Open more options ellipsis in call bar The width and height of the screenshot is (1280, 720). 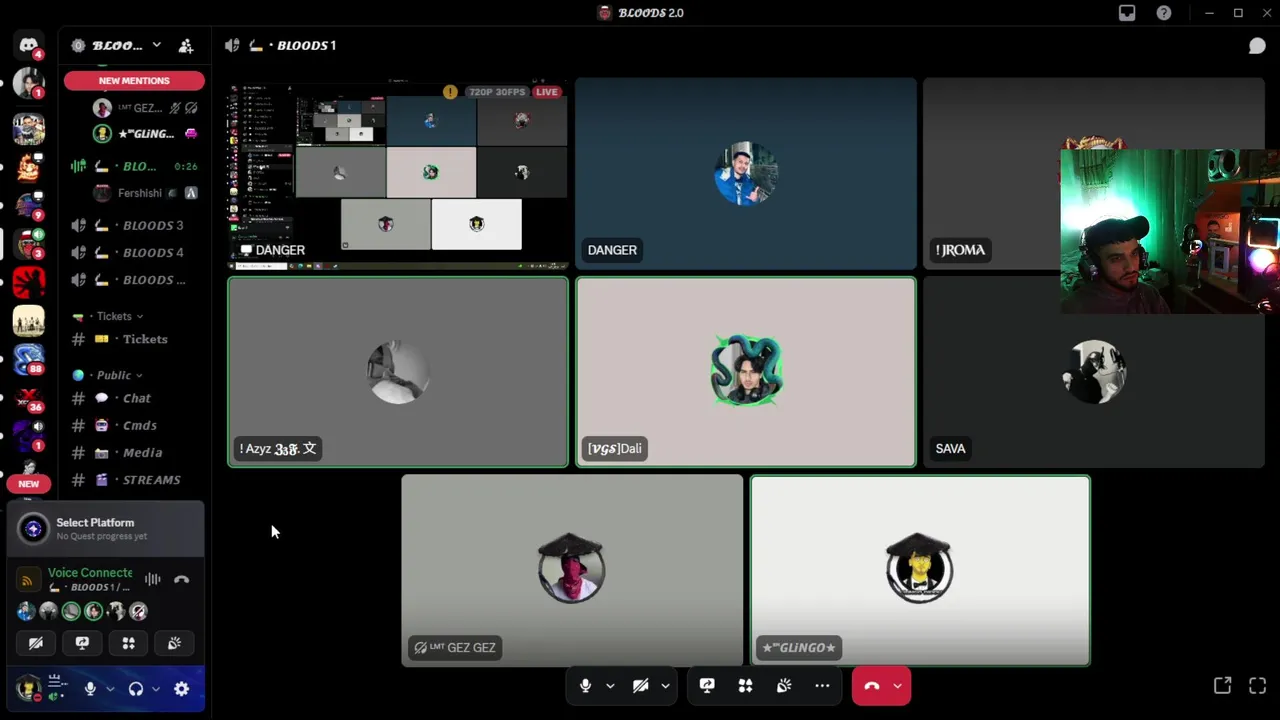click(822, 686)
